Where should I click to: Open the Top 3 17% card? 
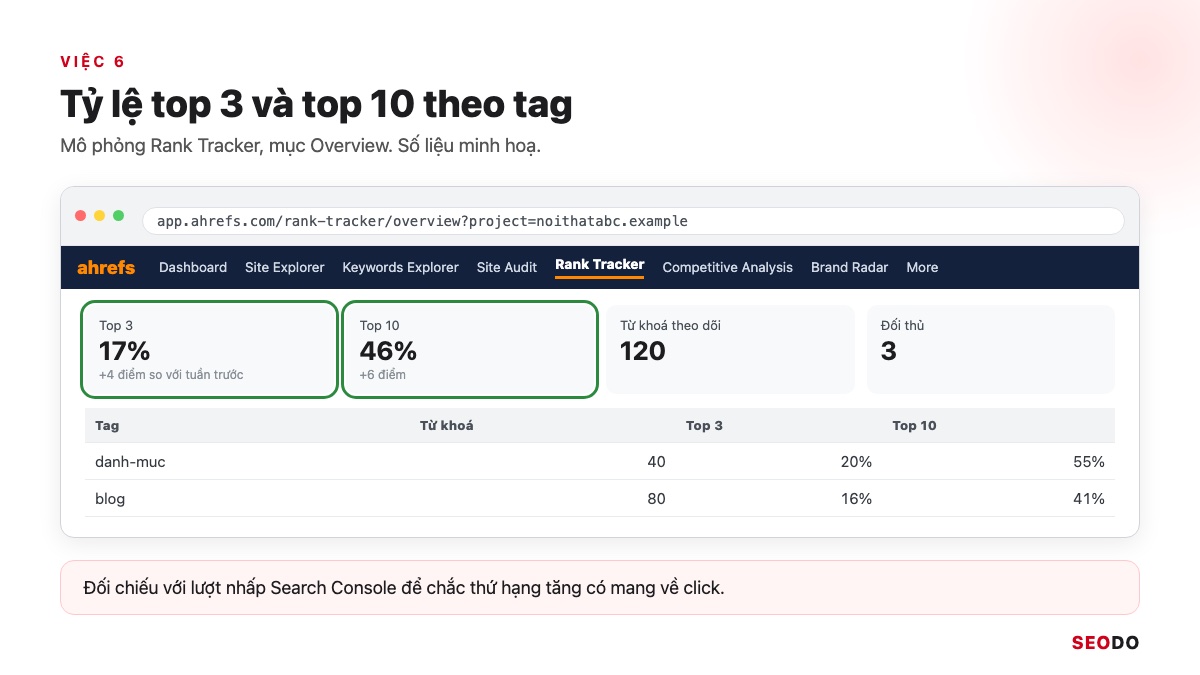pyautogui.click(x=209, y=350)
